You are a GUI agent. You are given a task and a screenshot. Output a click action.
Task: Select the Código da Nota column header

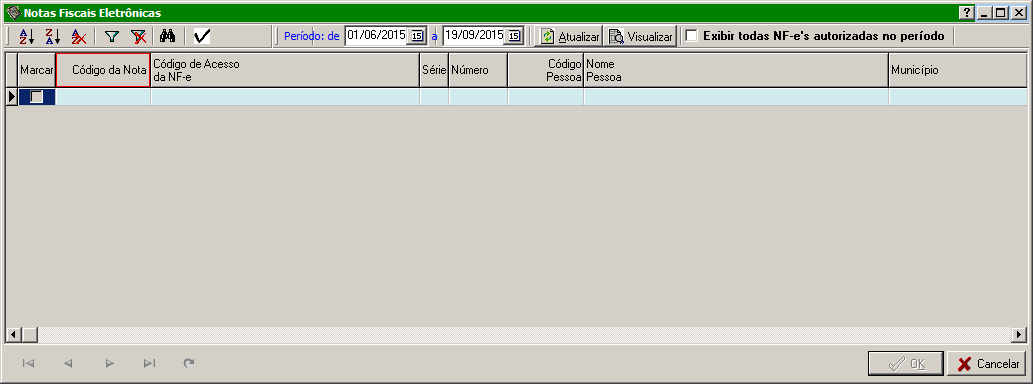coord(103,70)
